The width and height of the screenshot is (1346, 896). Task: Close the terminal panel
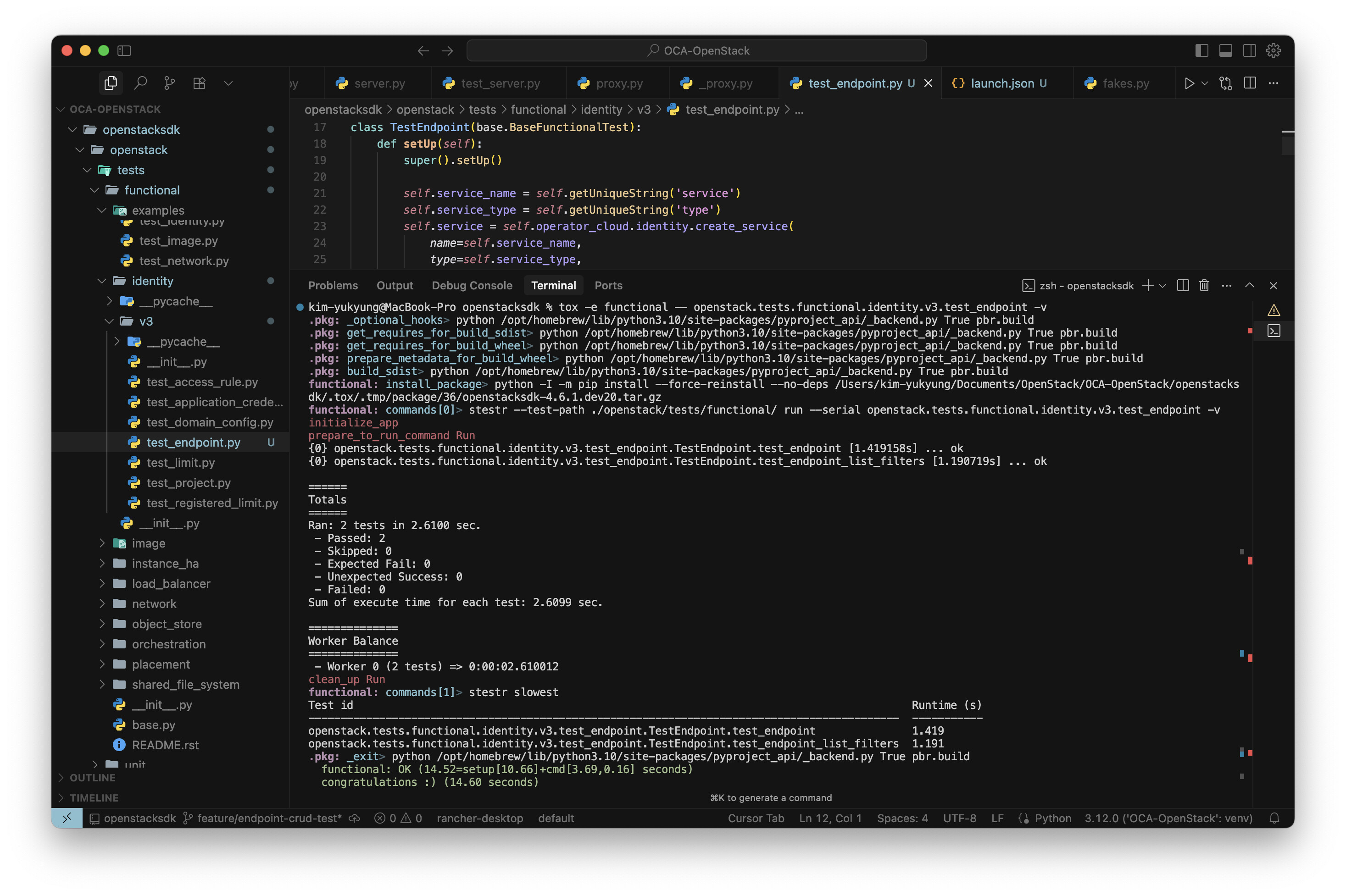click(x=1274, y=285)
